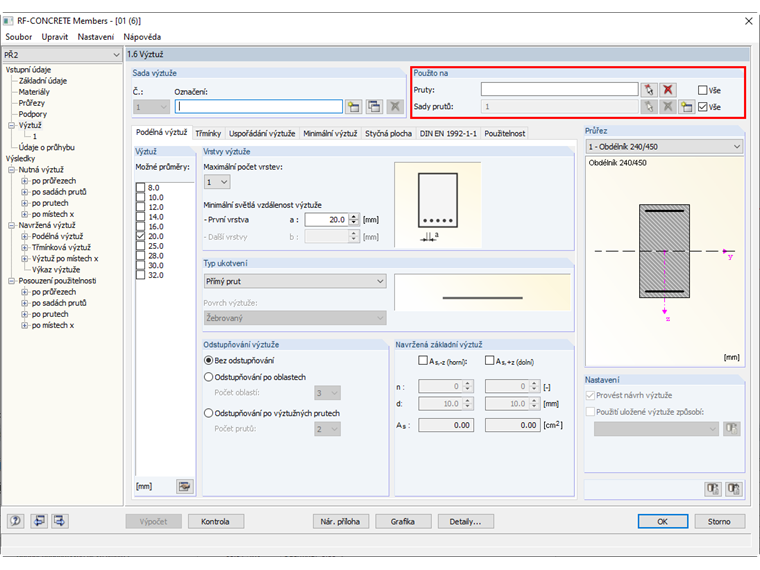The image size is (760, 570).
Task: Create a new reinforcement set icon
Action: 354,107
